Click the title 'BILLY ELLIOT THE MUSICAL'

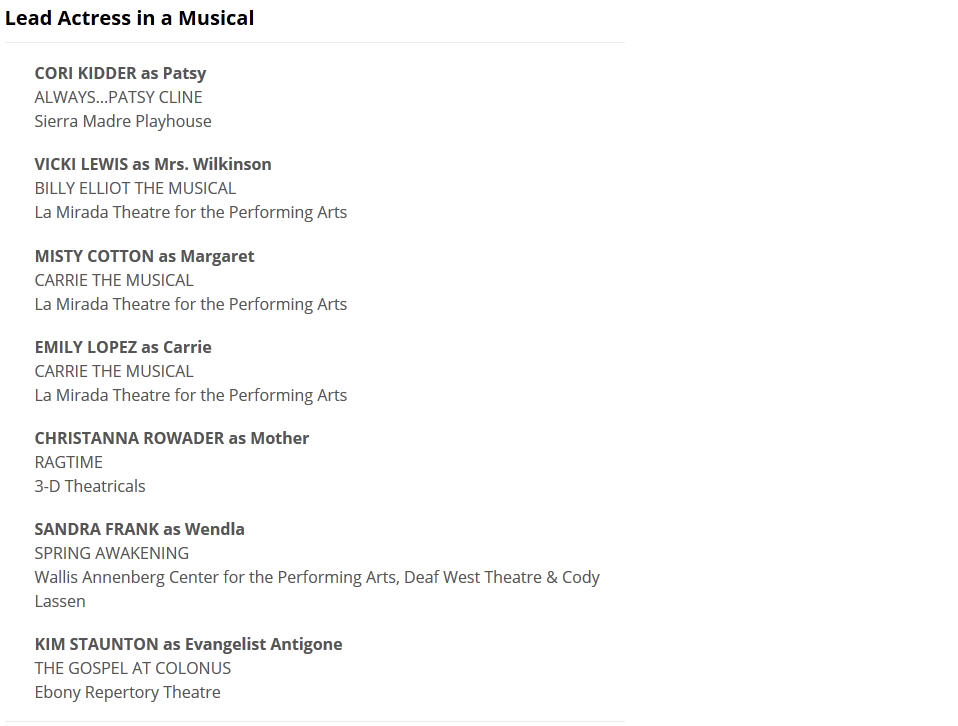pos(135,188)
